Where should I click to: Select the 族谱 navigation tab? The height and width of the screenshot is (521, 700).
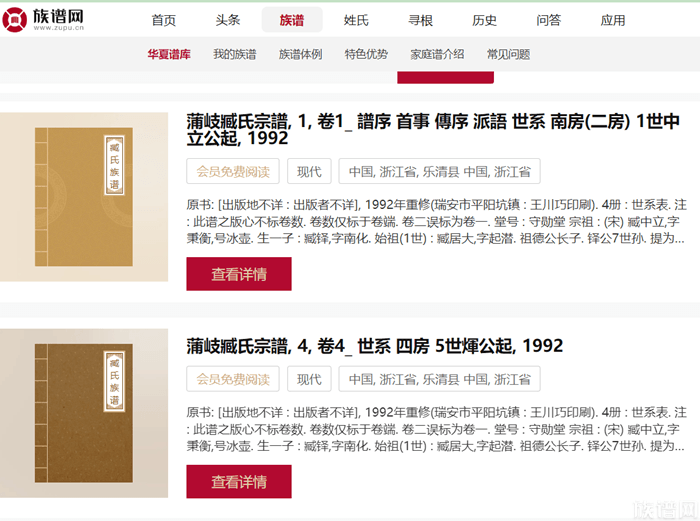pos(291,20)
